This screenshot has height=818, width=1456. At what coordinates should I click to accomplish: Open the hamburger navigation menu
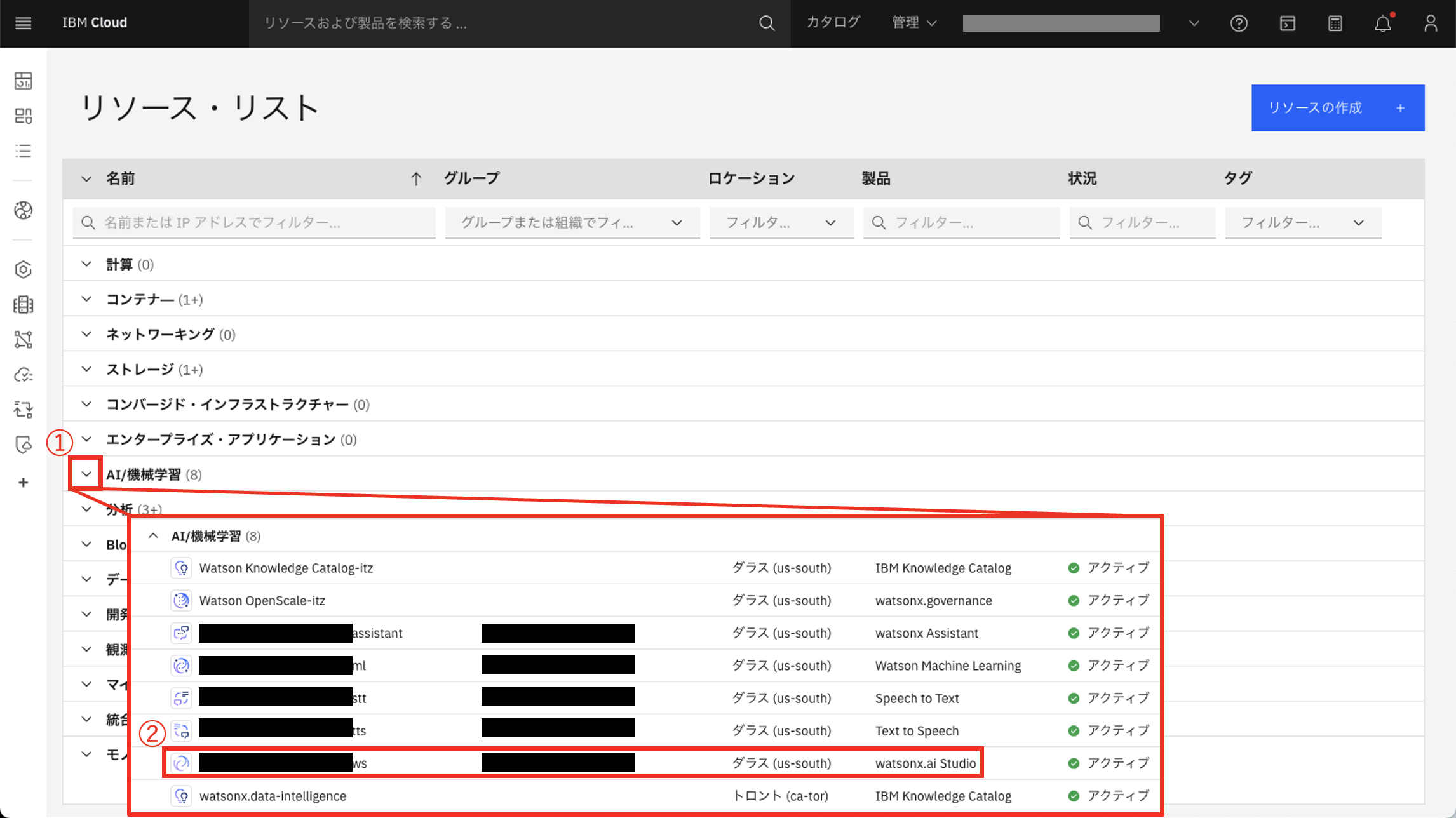point(23,23)
